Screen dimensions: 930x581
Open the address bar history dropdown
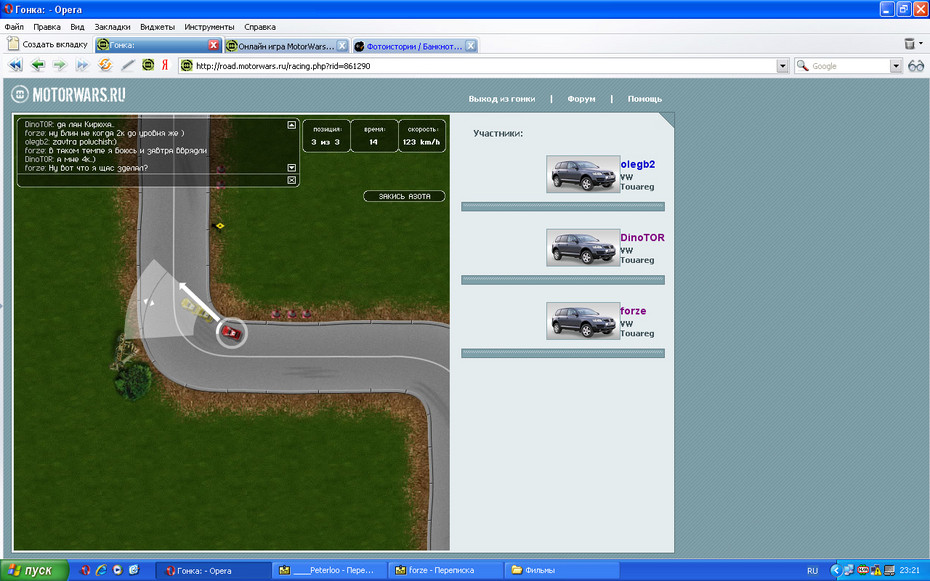(x=782, y=66)
